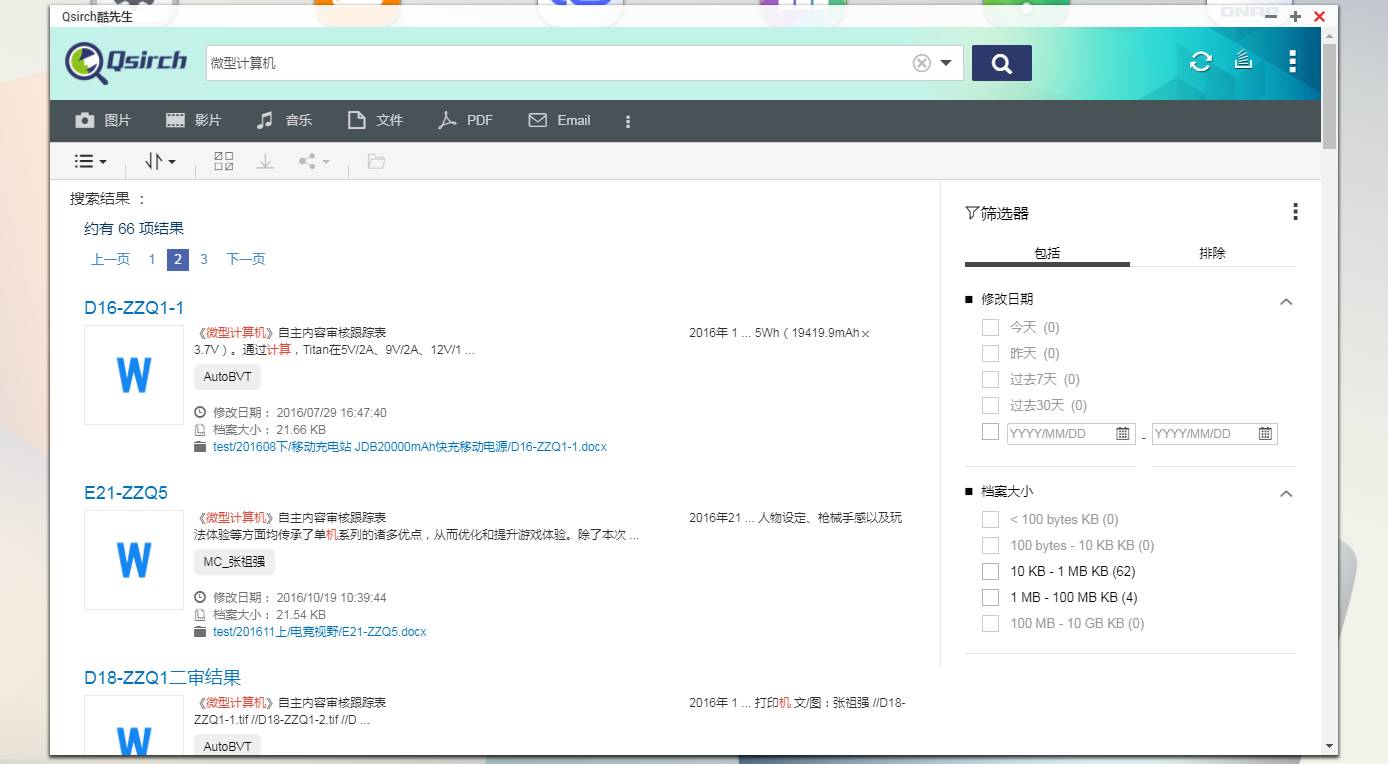Click the MC_张祖强 tag
1388x764 pixels.
234,562
